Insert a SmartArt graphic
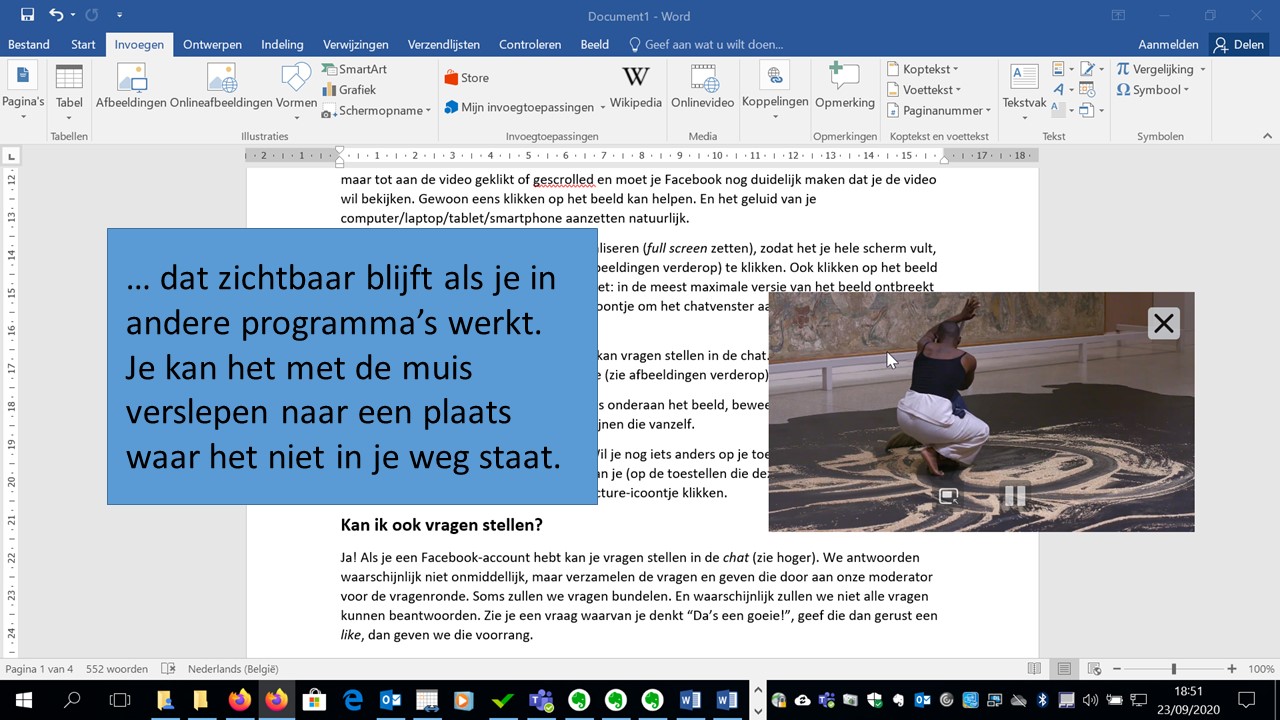The image size is (1280, 720). pos(355,69)
